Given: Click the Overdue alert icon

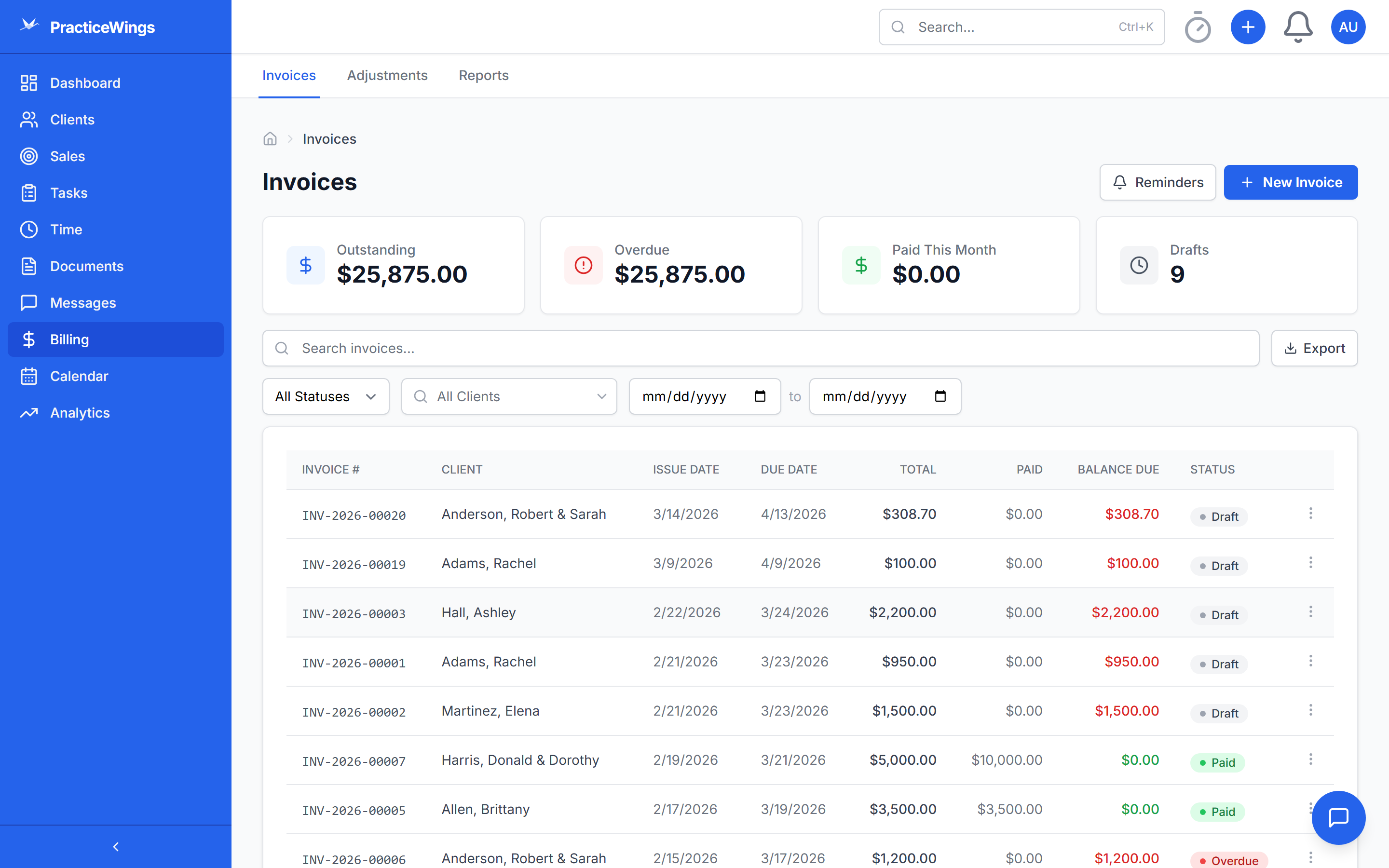Looking at the screenshot, I should pyautogui.click(x=583, y=265).
